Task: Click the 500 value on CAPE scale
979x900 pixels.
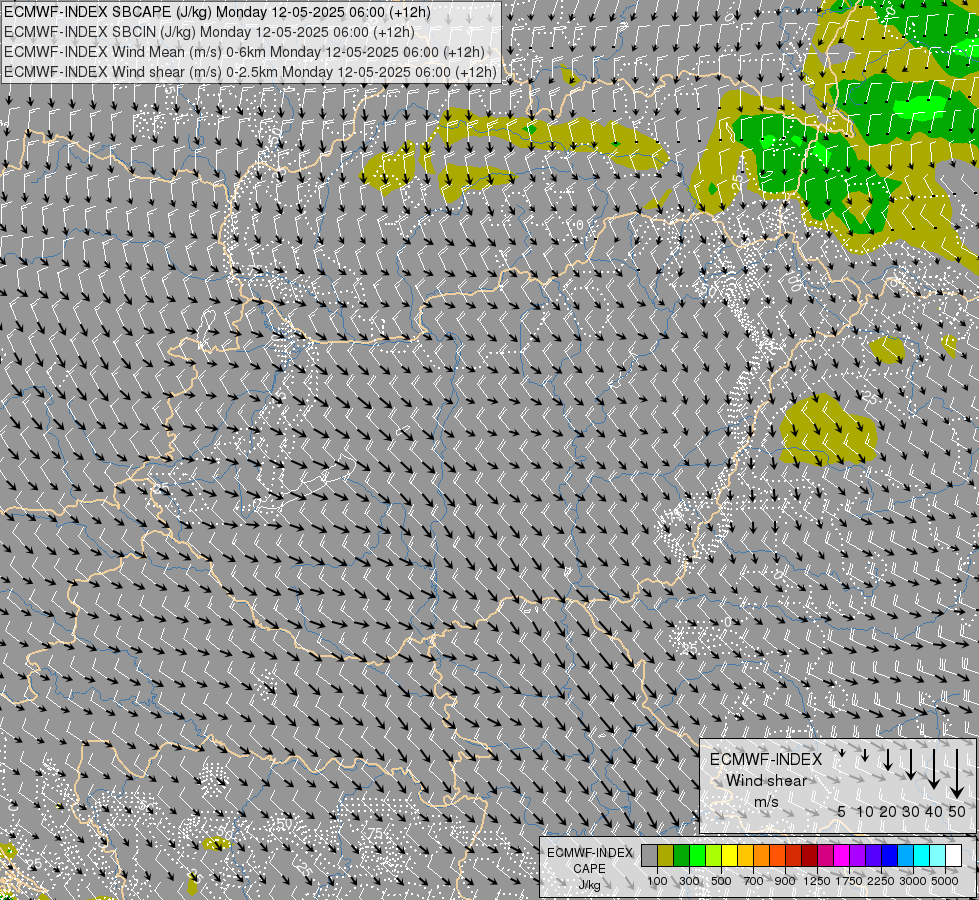Action: 721,881
